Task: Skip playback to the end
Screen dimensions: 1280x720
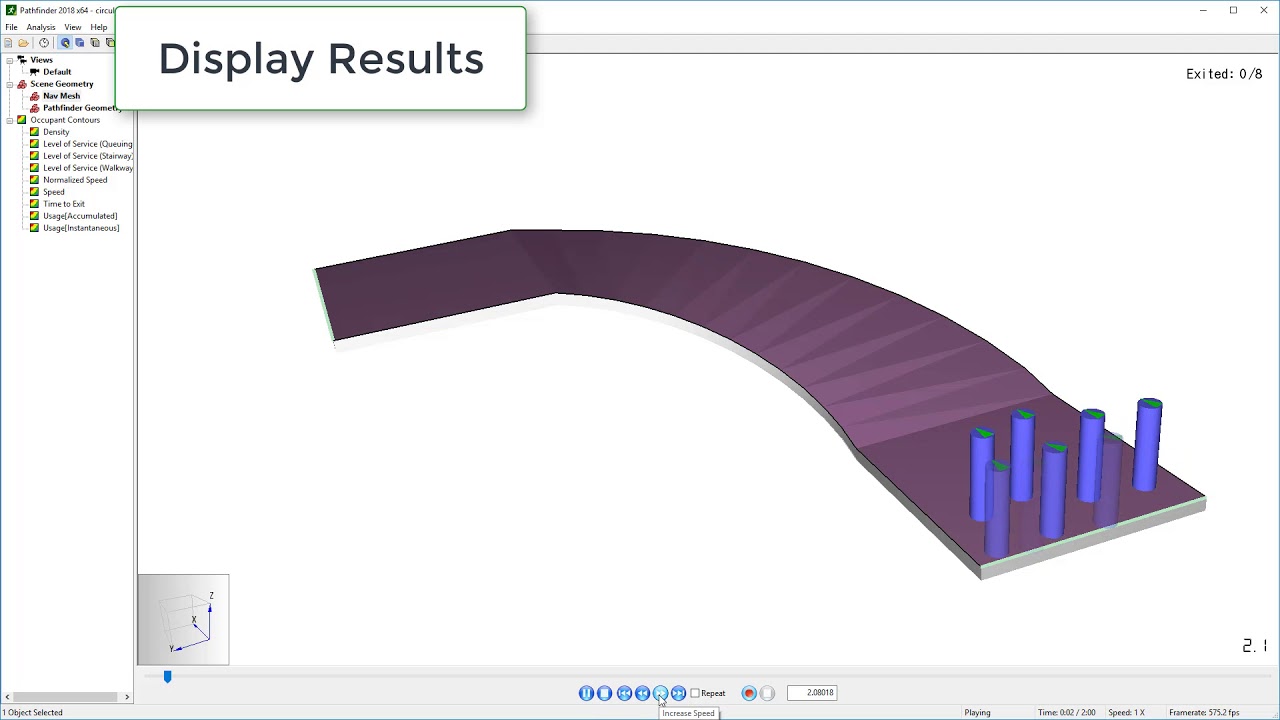Action: [678, 693]
